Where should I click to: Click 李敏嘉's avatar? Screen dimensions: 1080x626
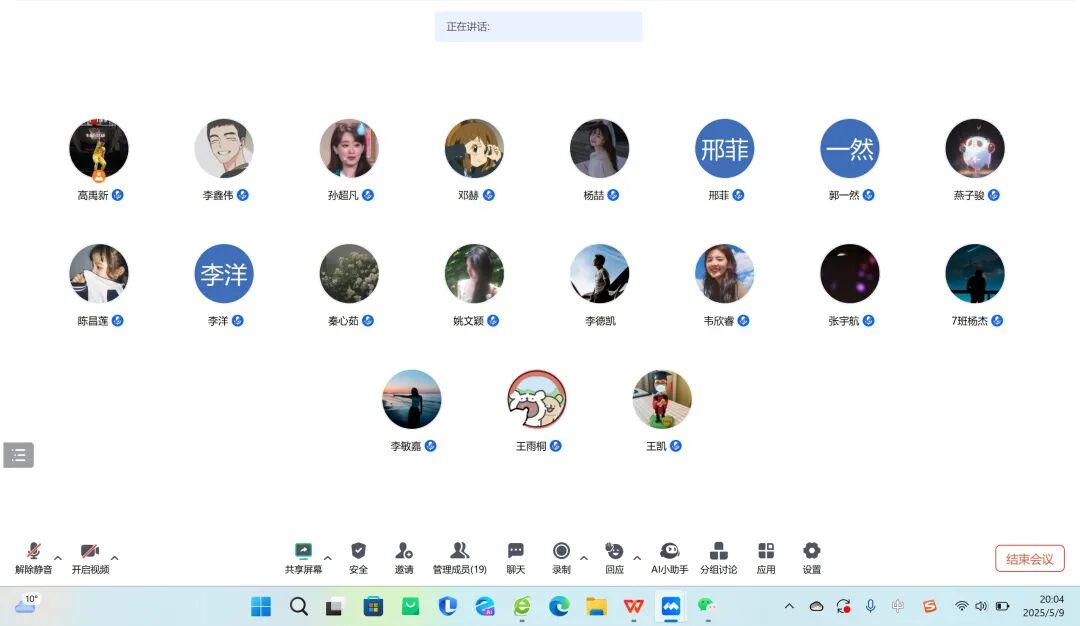(411, 398)
